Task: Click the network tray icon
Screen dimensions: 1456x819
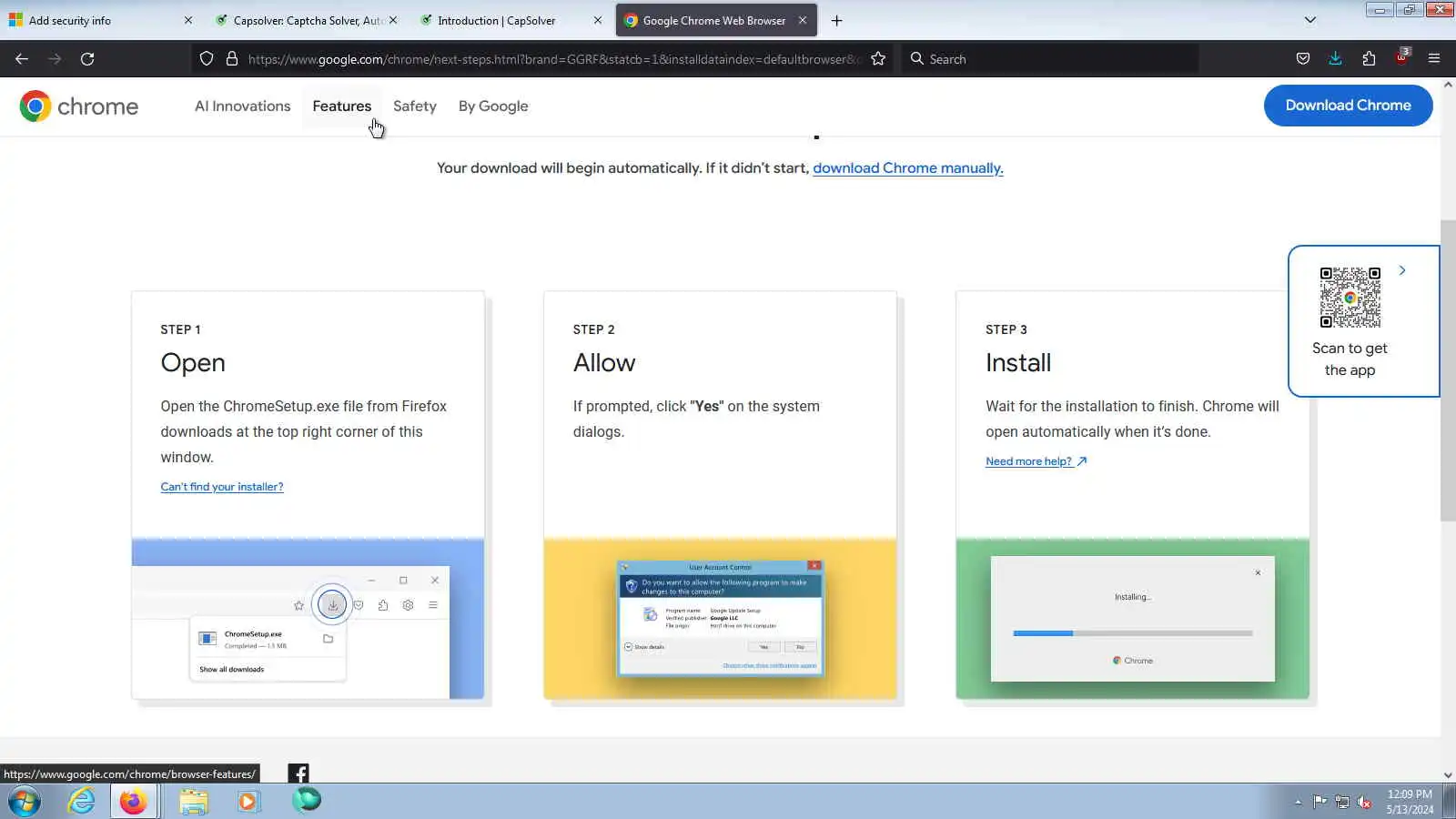Action: 1342,802
